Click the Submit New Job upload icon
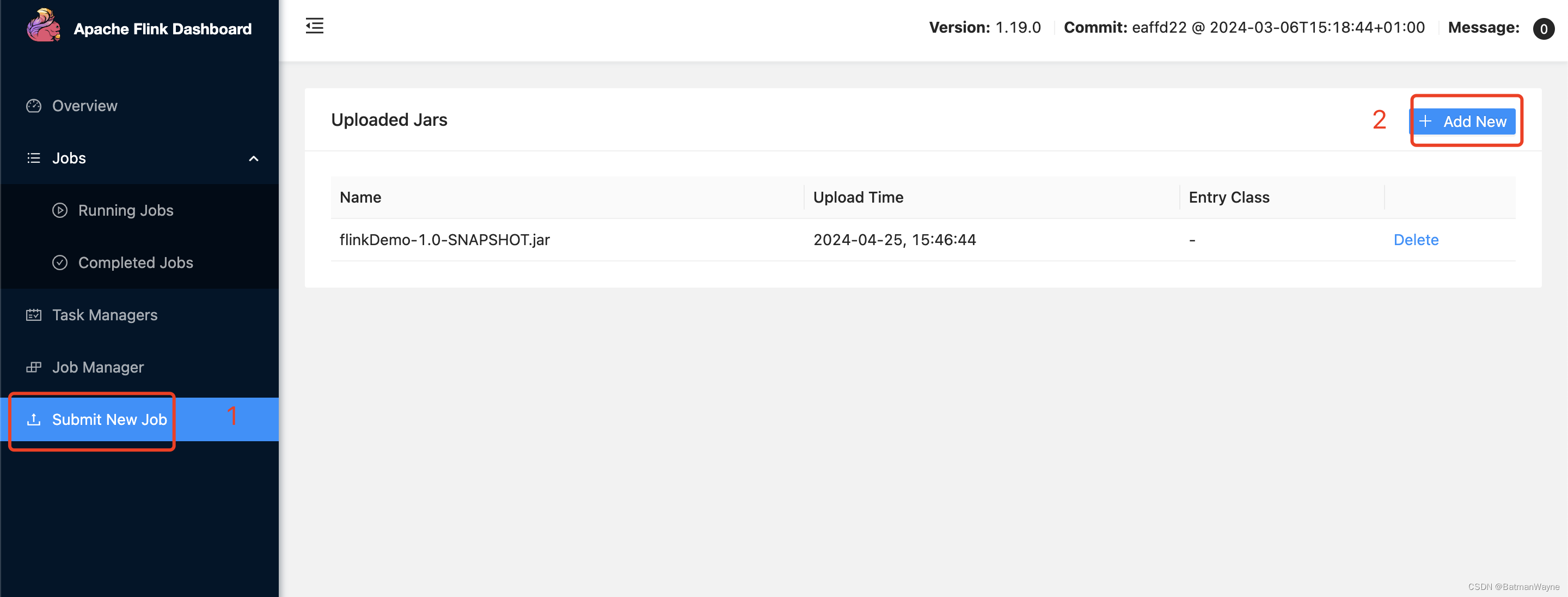Image resolution: width=1568 pixels, height=597 pixels. tap(33, 420)
